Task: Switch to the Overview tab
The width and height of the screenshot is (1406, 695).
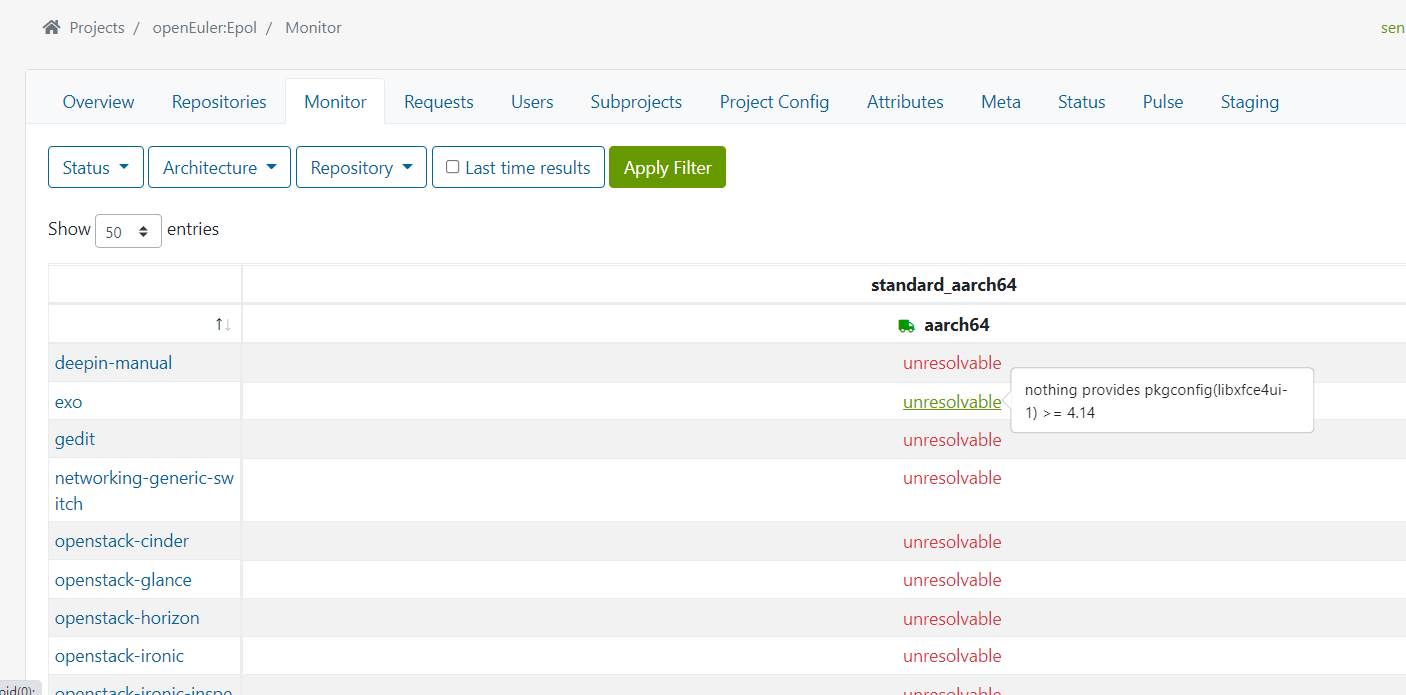Action: tap(98, 102)
